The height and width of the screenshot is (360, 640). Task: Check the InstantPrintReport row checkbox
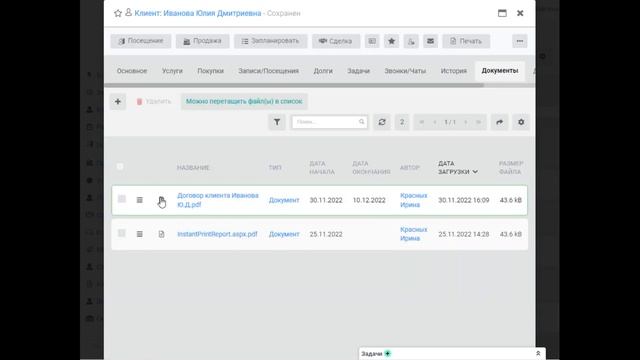coord(122,233)
